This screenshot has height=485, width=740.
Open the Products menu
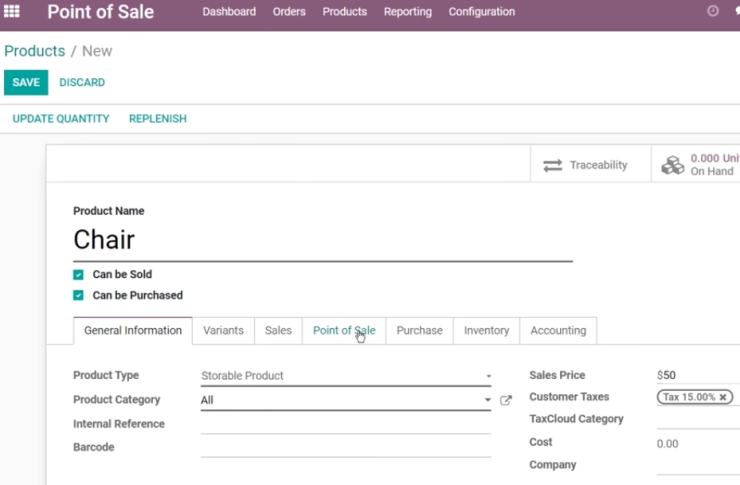345,12
